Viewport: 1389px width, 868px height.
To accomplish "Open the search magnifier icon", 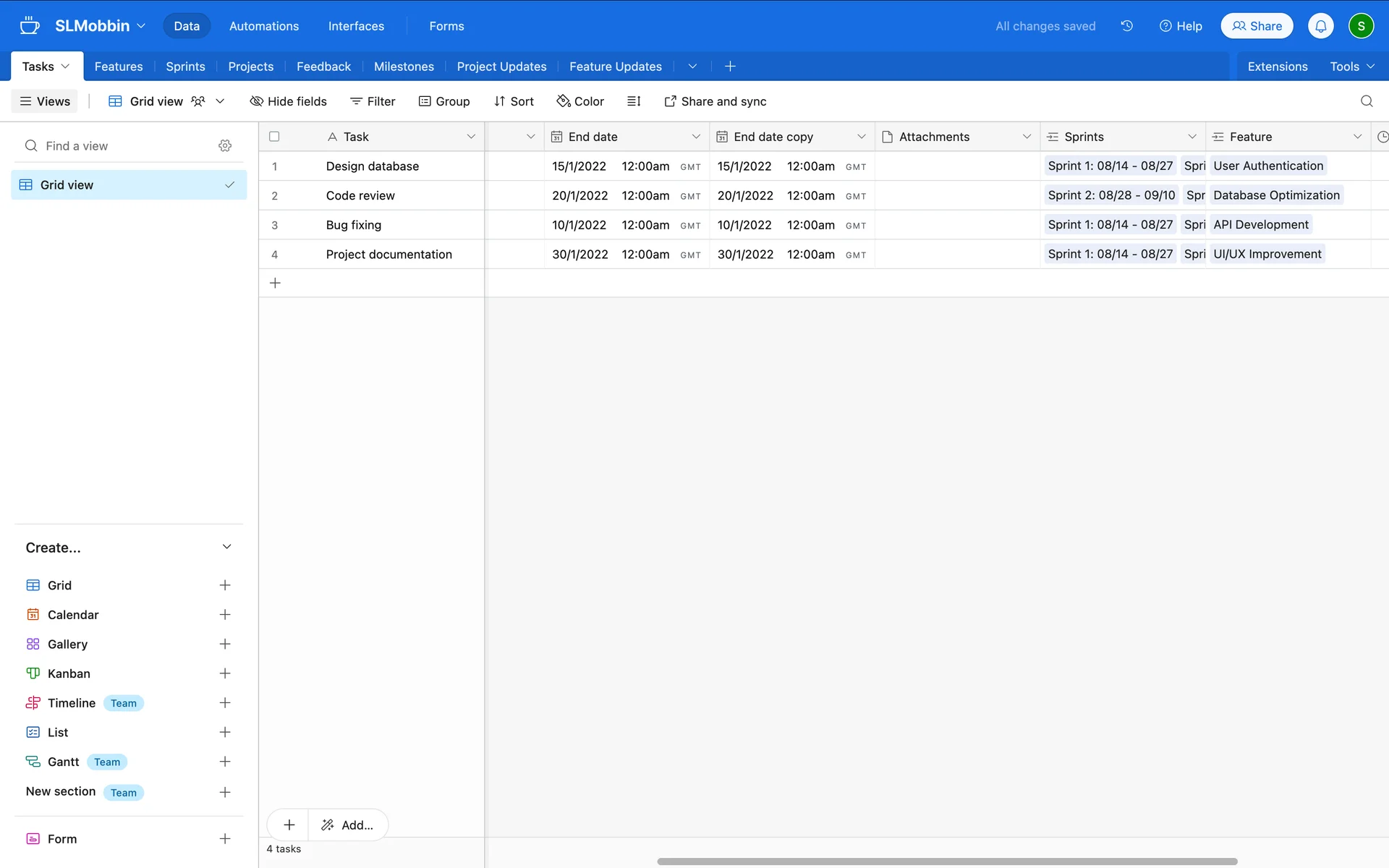I will pos(1366,101).
